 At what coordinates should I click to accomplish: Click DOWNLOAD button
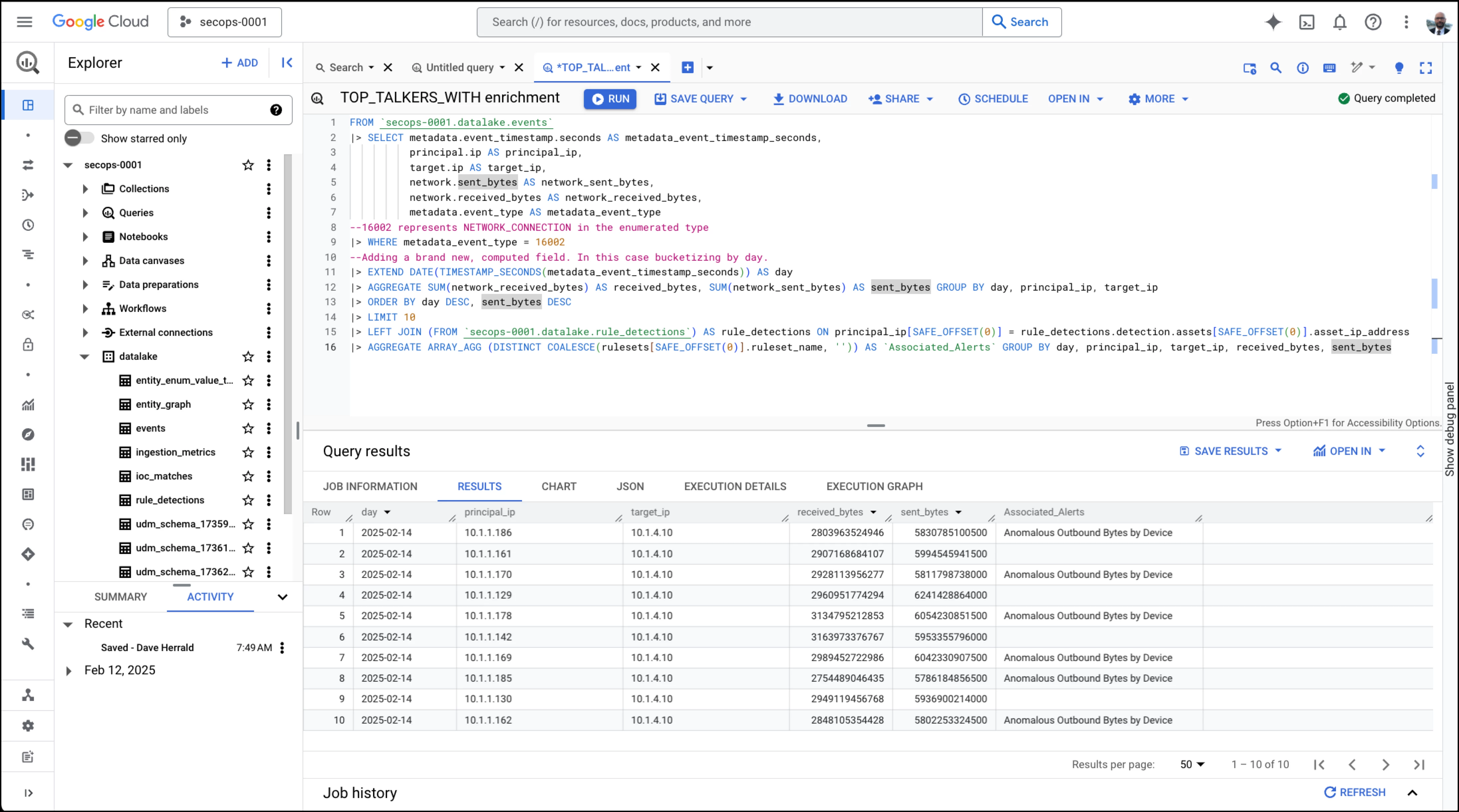tap(810, 99)
